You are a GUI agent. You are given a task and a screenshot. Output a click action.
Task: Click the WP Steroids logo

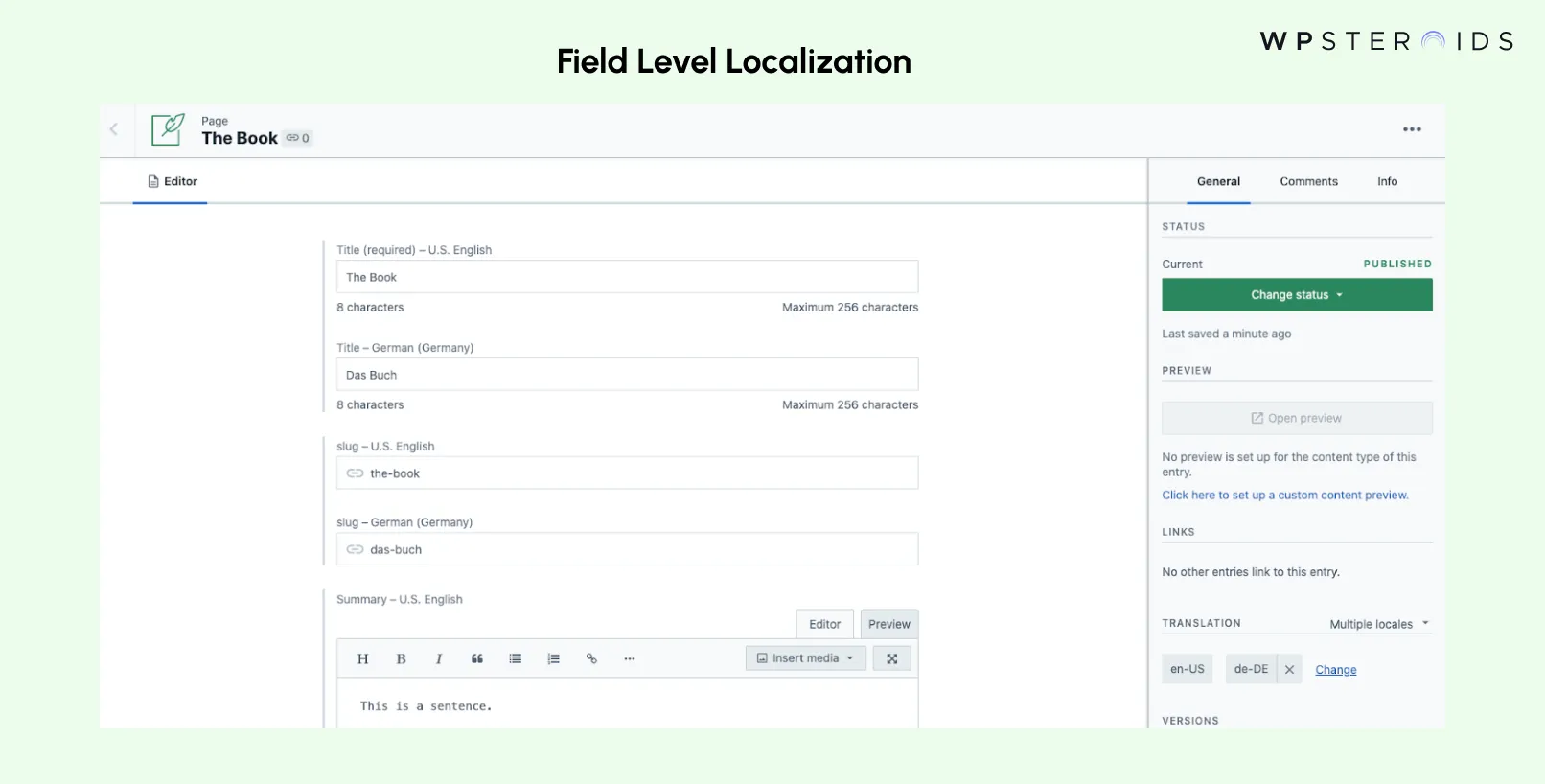pyautogui.click(x=1386, y=41)
